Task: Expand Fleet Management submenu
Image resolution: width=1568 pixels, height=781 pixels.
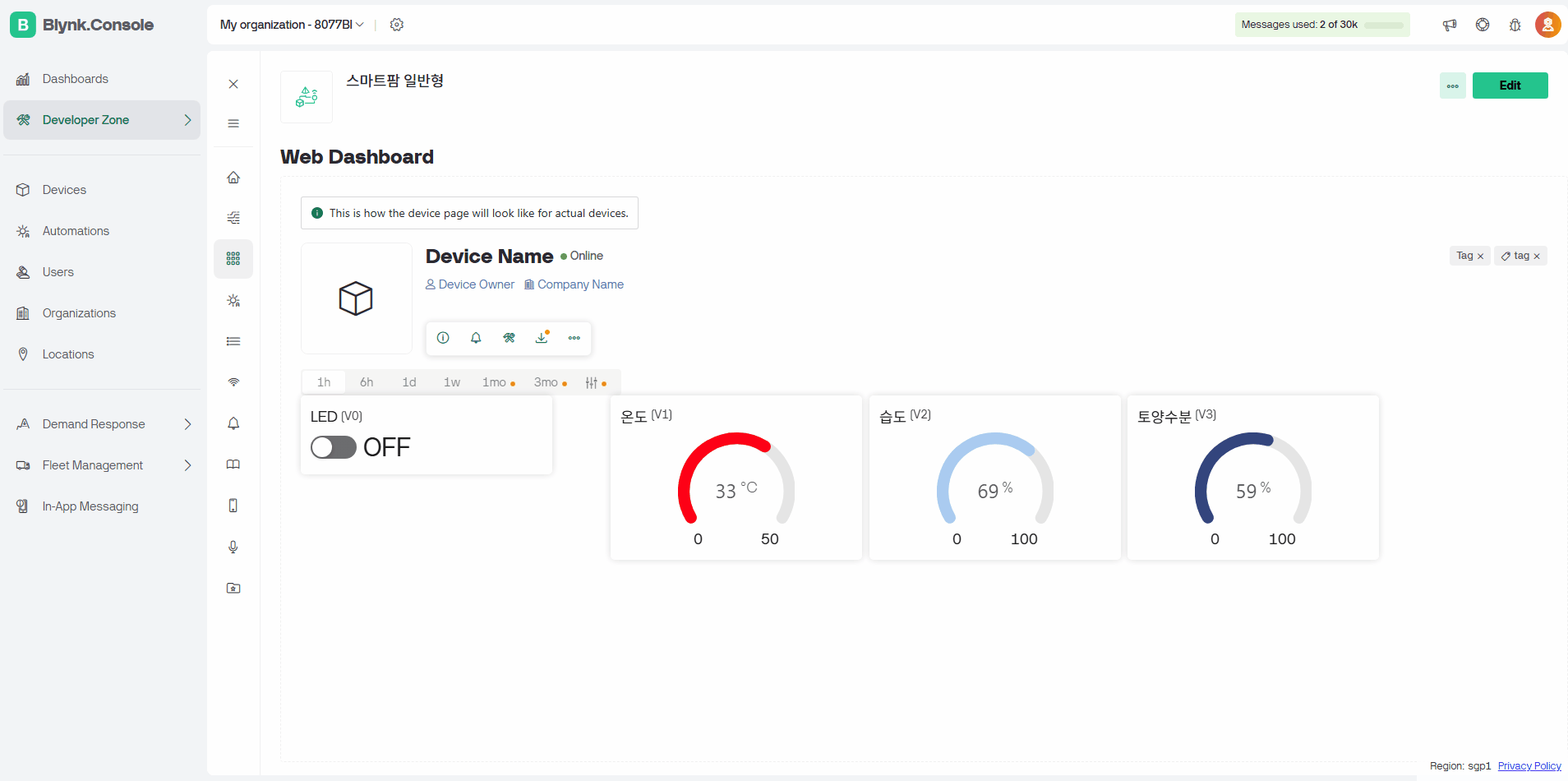Action: coord(187,465)
